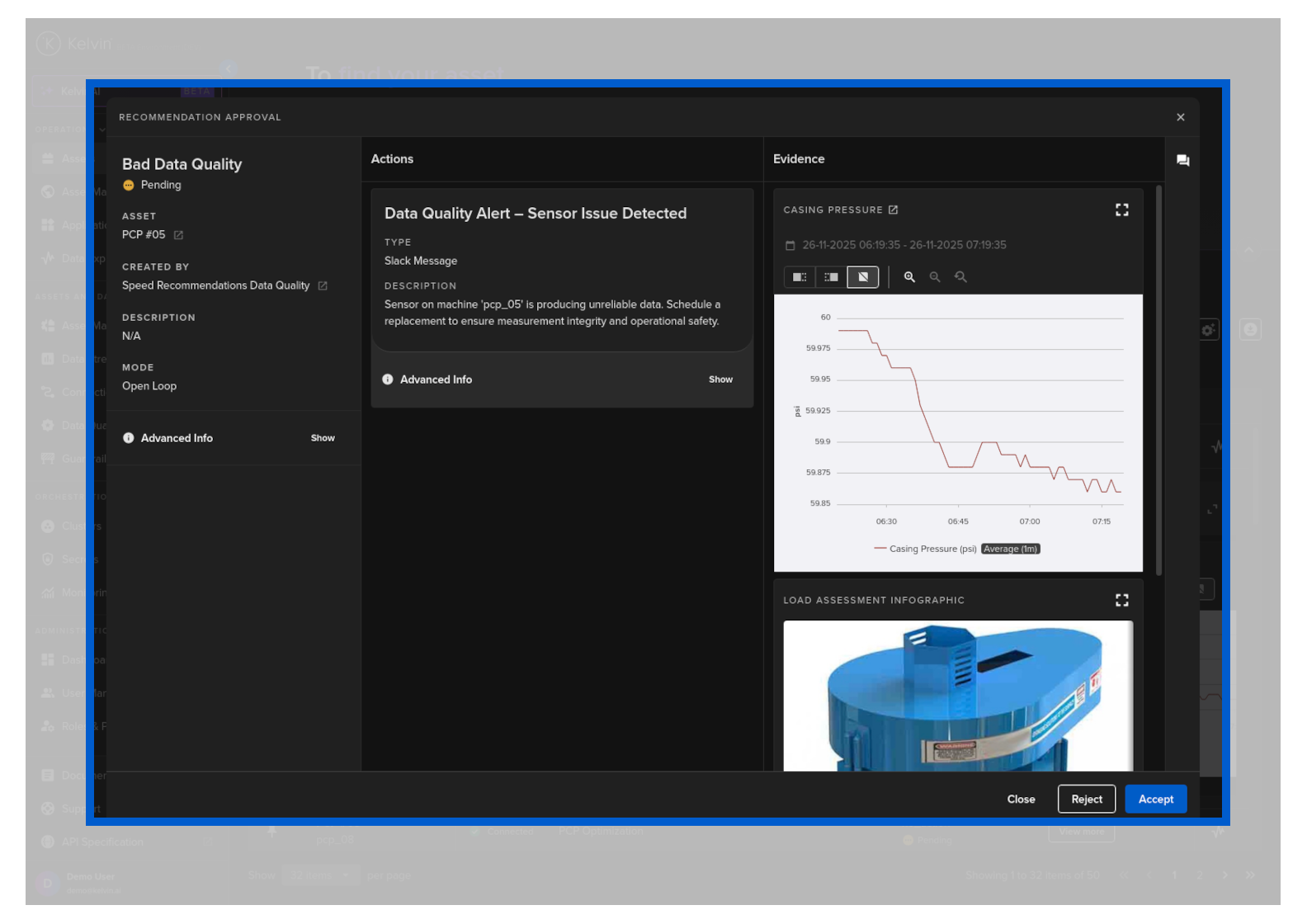The height and width of the screenshot is (924, 1307).
Task: Zoom in on the Casing Pressure chart
Action: 909,277
